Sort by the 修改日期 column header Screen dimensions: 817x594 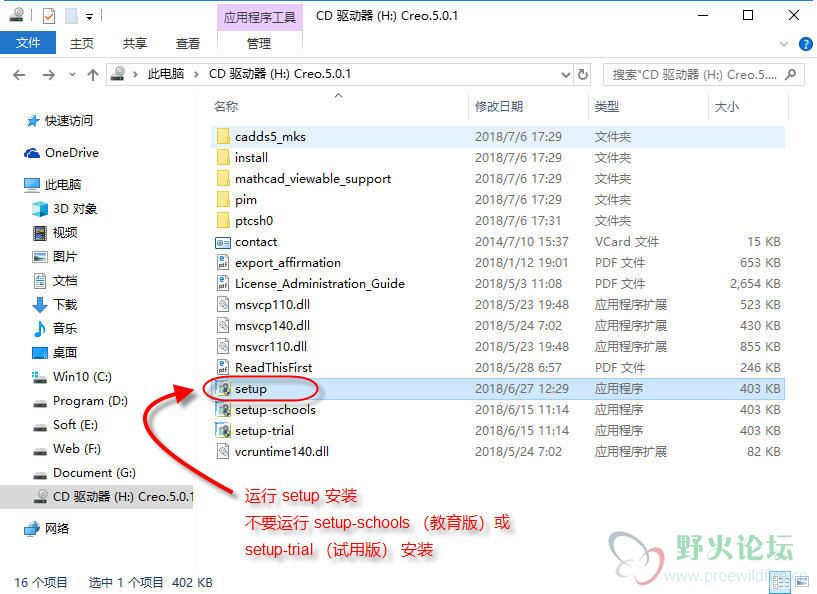click(x=499, y=106)
